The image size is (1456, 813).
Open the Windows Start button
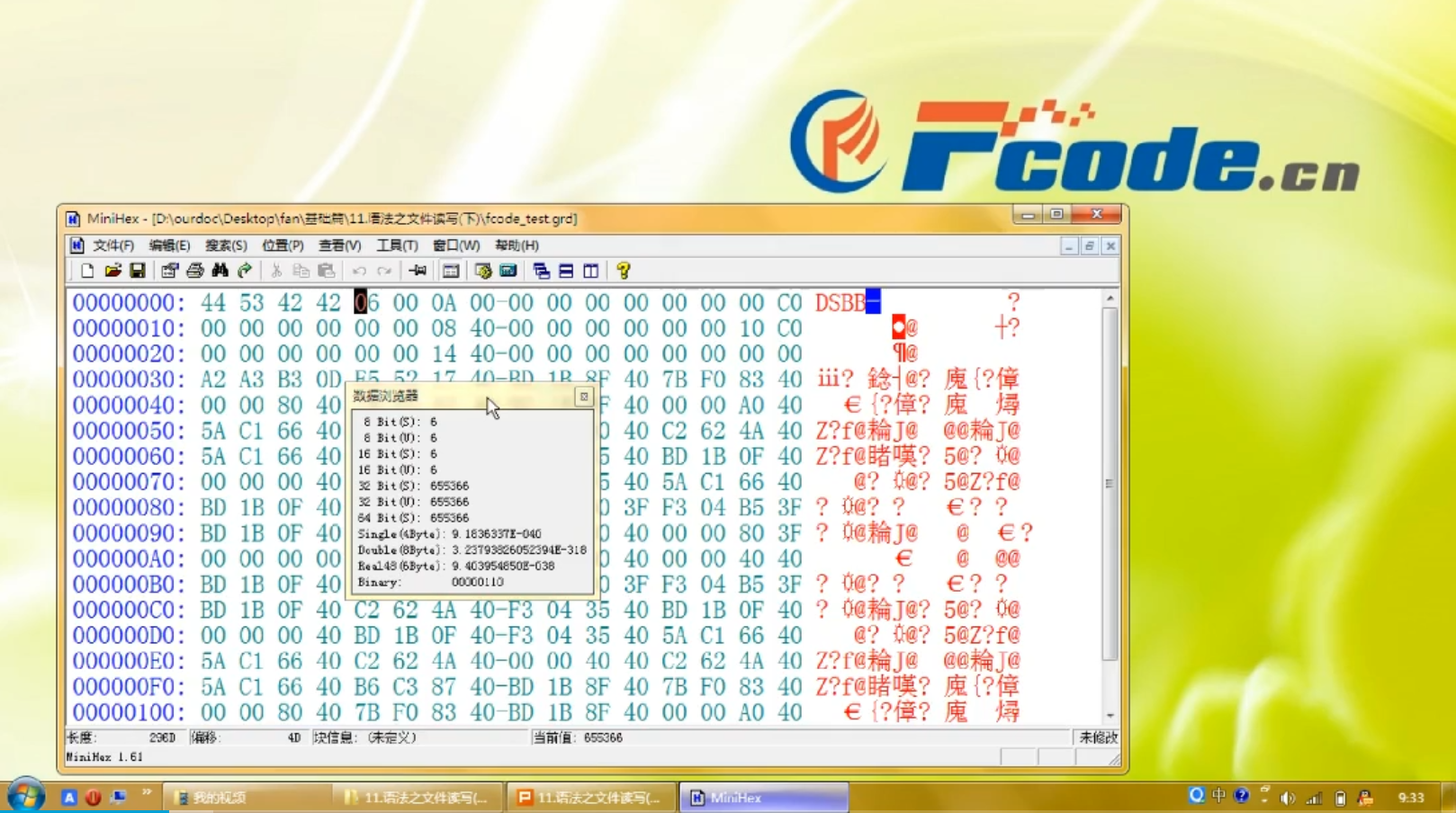click(25, 798)
